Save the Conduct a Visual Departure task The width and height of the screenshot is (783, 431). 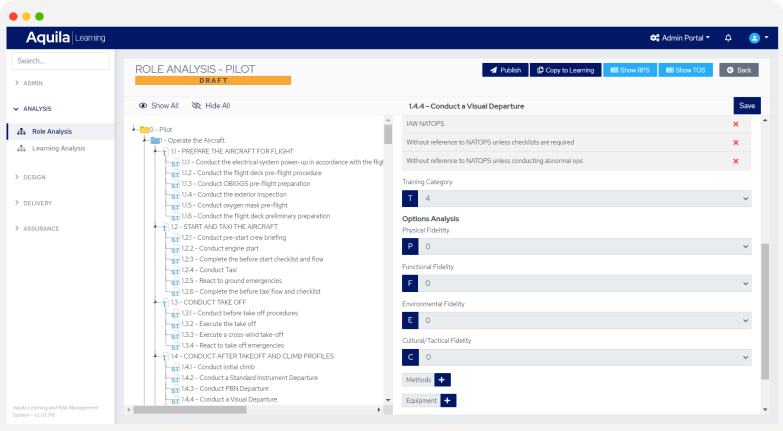(746, 106)
